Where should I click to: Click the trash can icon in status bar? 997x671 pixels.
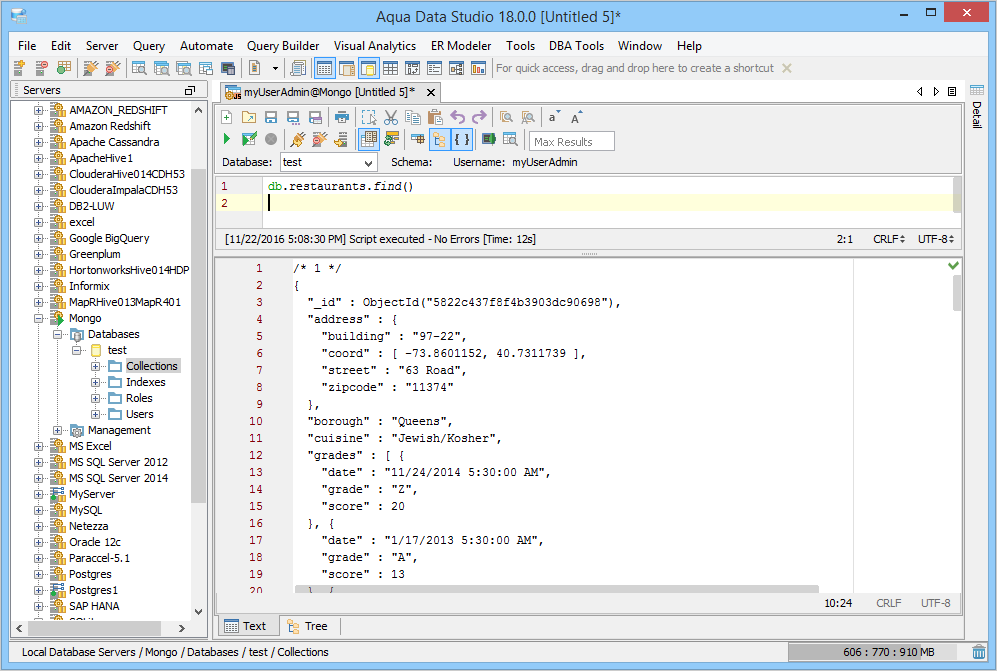(979, 652)
